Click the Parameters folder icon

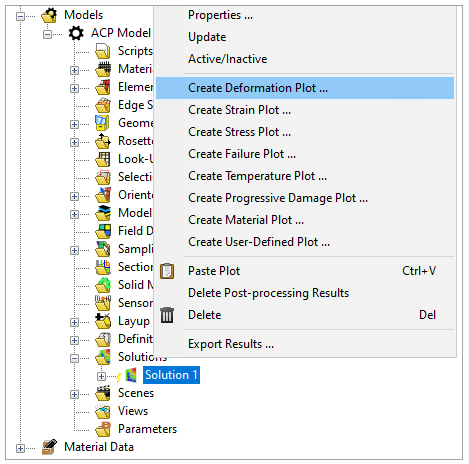point(103,429)
